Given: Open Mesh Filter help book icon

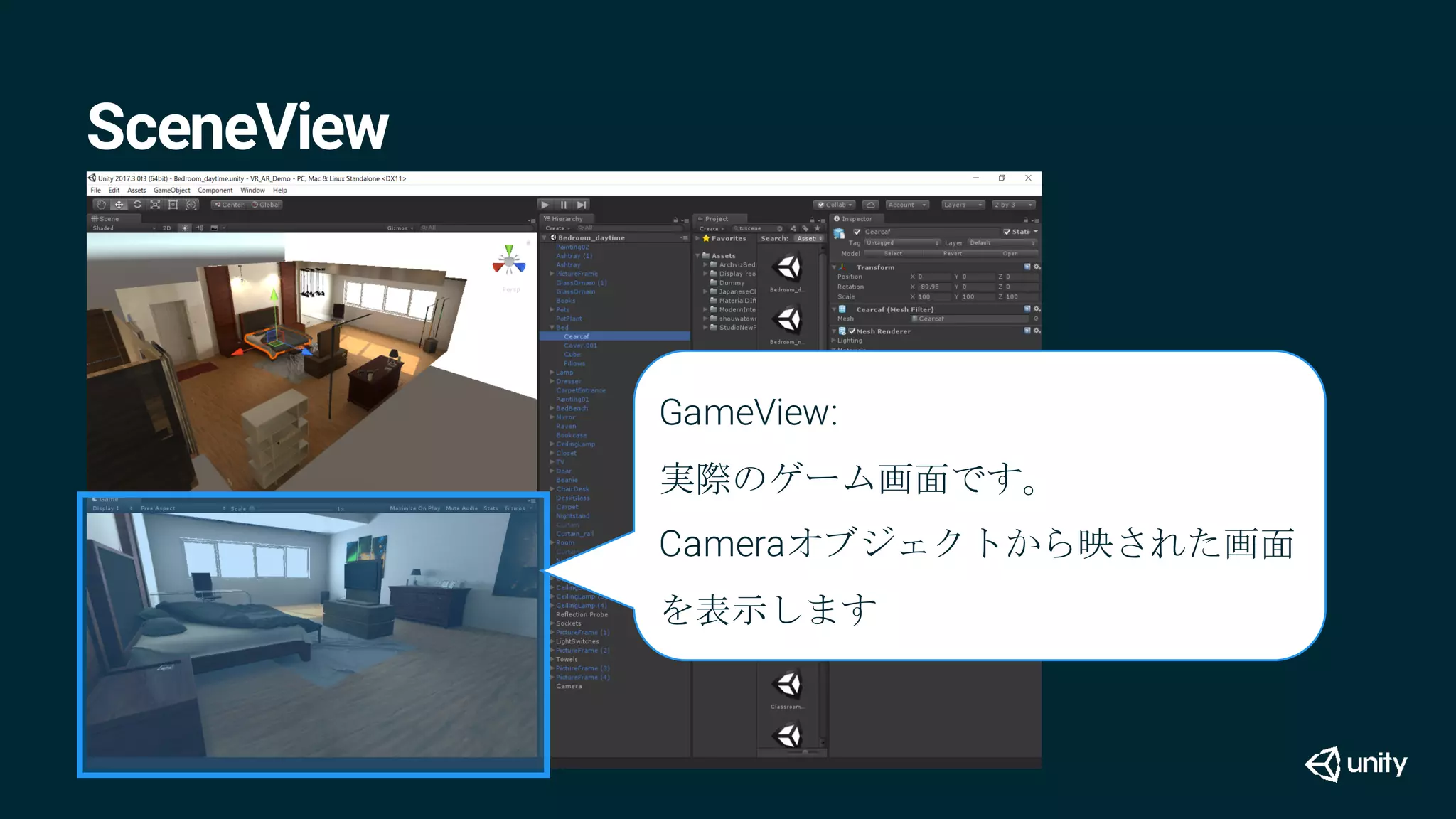Looking at the screenshot, I should [x=1027, y=309].
